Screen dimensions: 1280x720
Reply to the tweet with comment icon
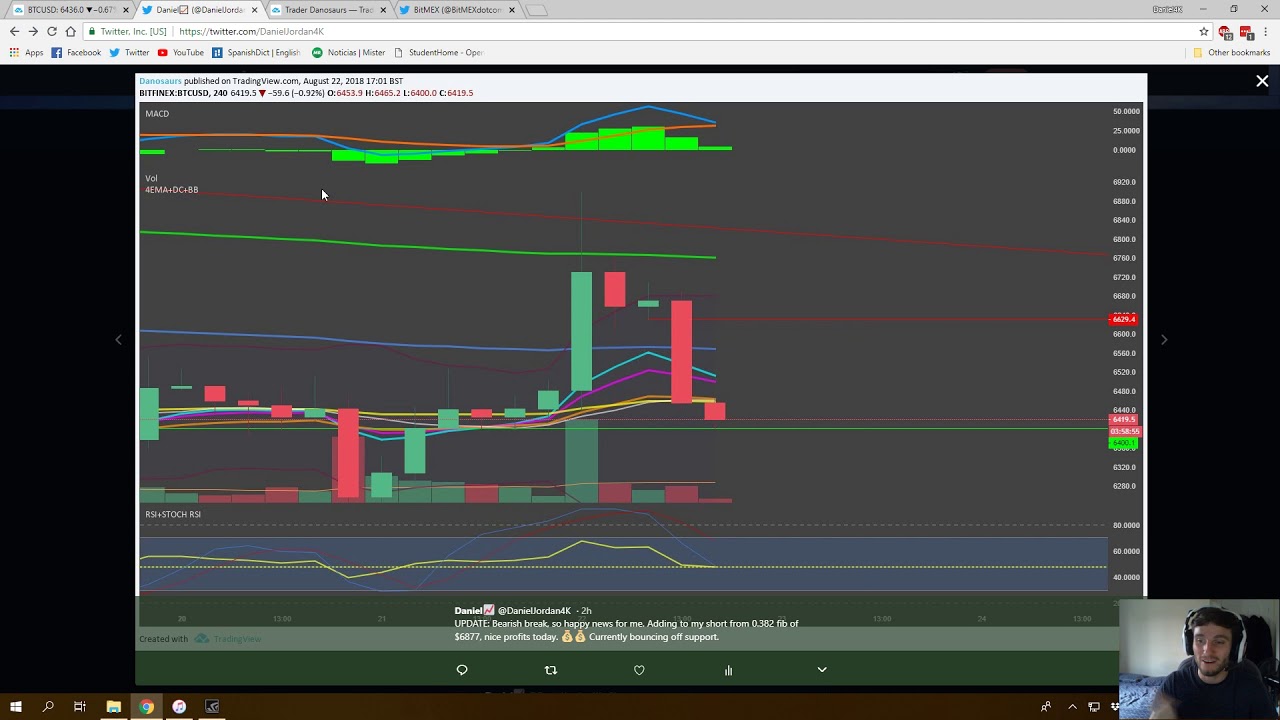(462, 670)
